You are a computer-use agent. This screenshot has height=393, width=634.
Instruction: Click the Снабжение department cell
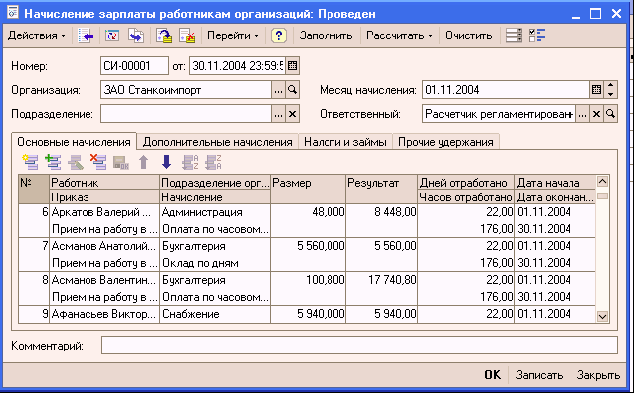(215, 314)
